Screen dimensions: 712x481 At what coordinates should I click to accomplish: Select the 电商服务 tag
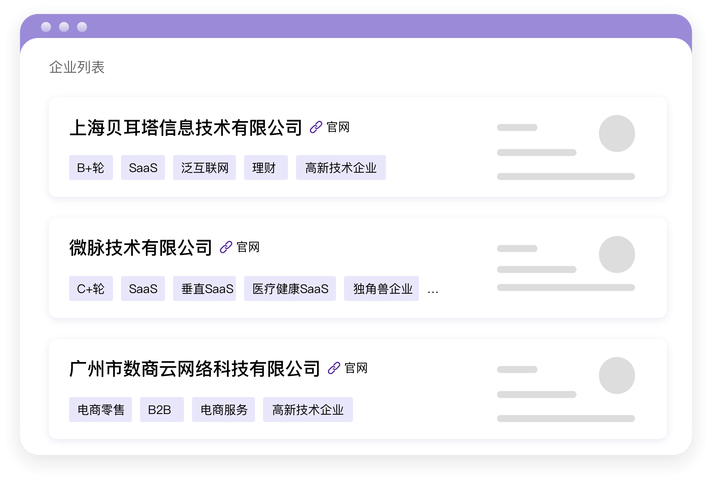[x=223, y=410]
